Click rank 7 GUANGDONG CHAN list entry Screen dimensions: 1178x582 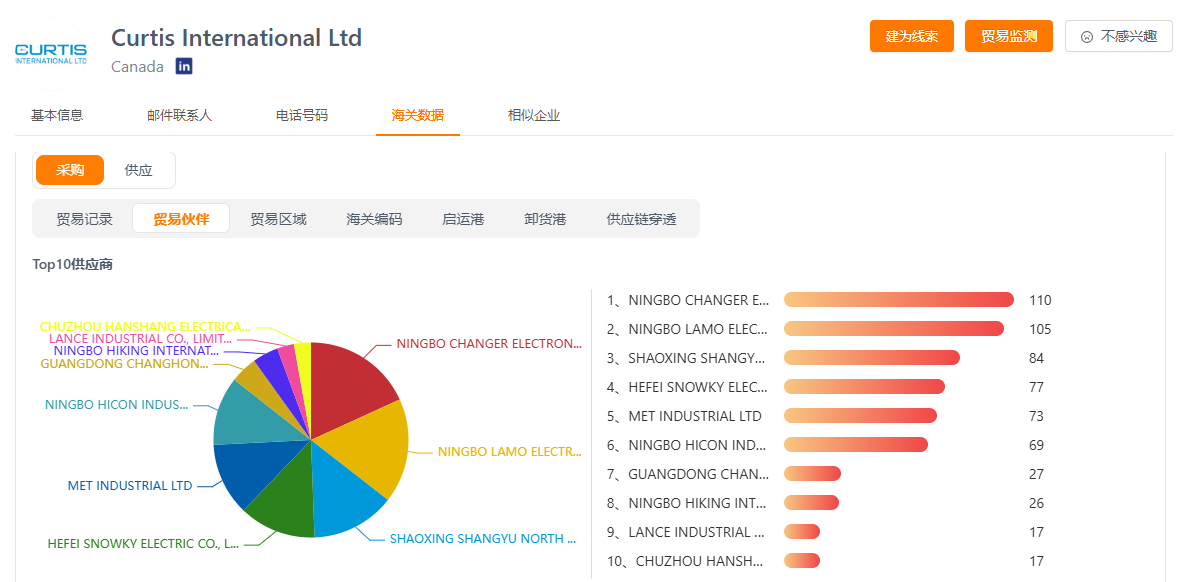[x=688, y=474]
